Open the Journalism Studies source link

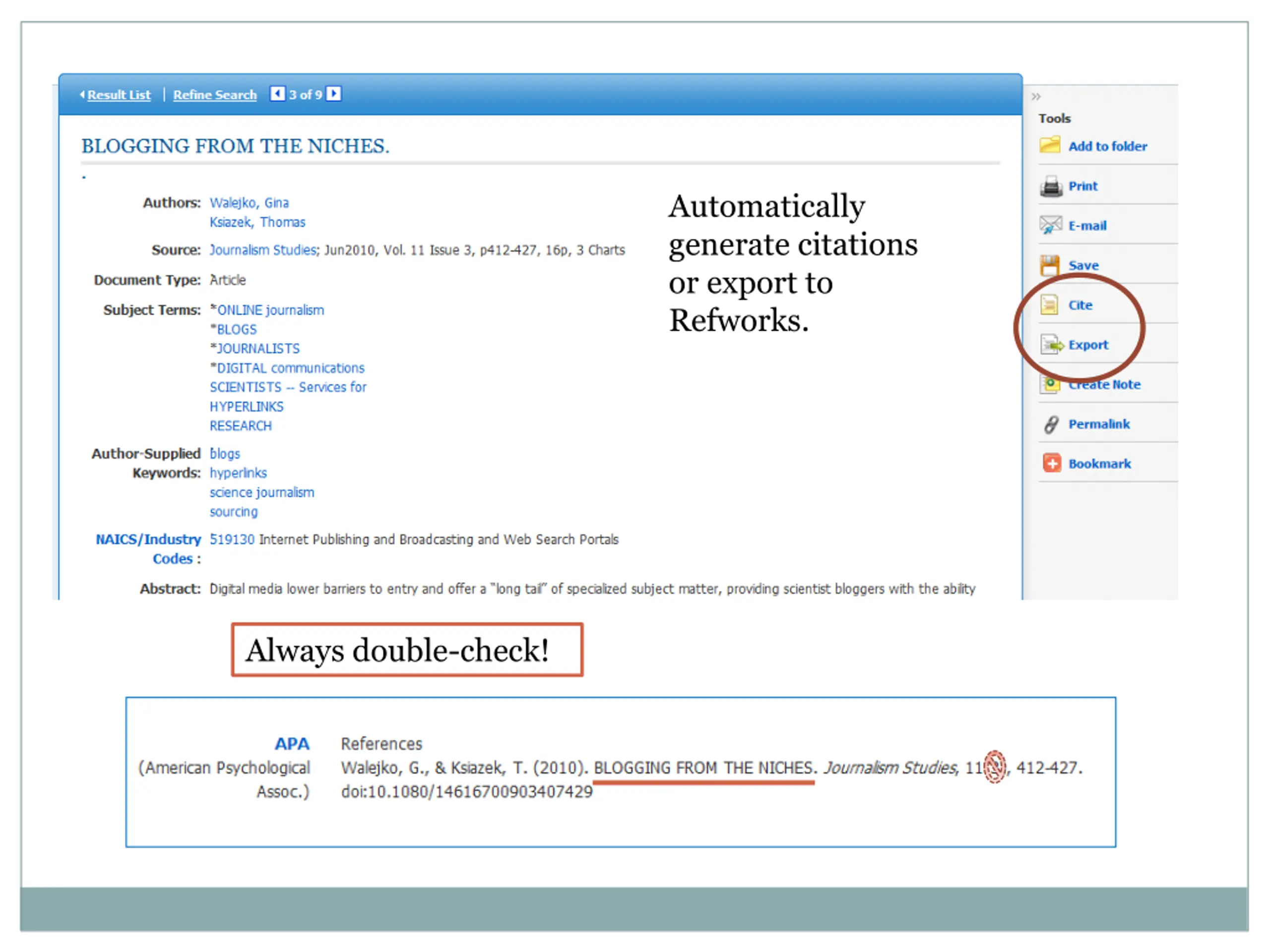click(x=263, y=249)
